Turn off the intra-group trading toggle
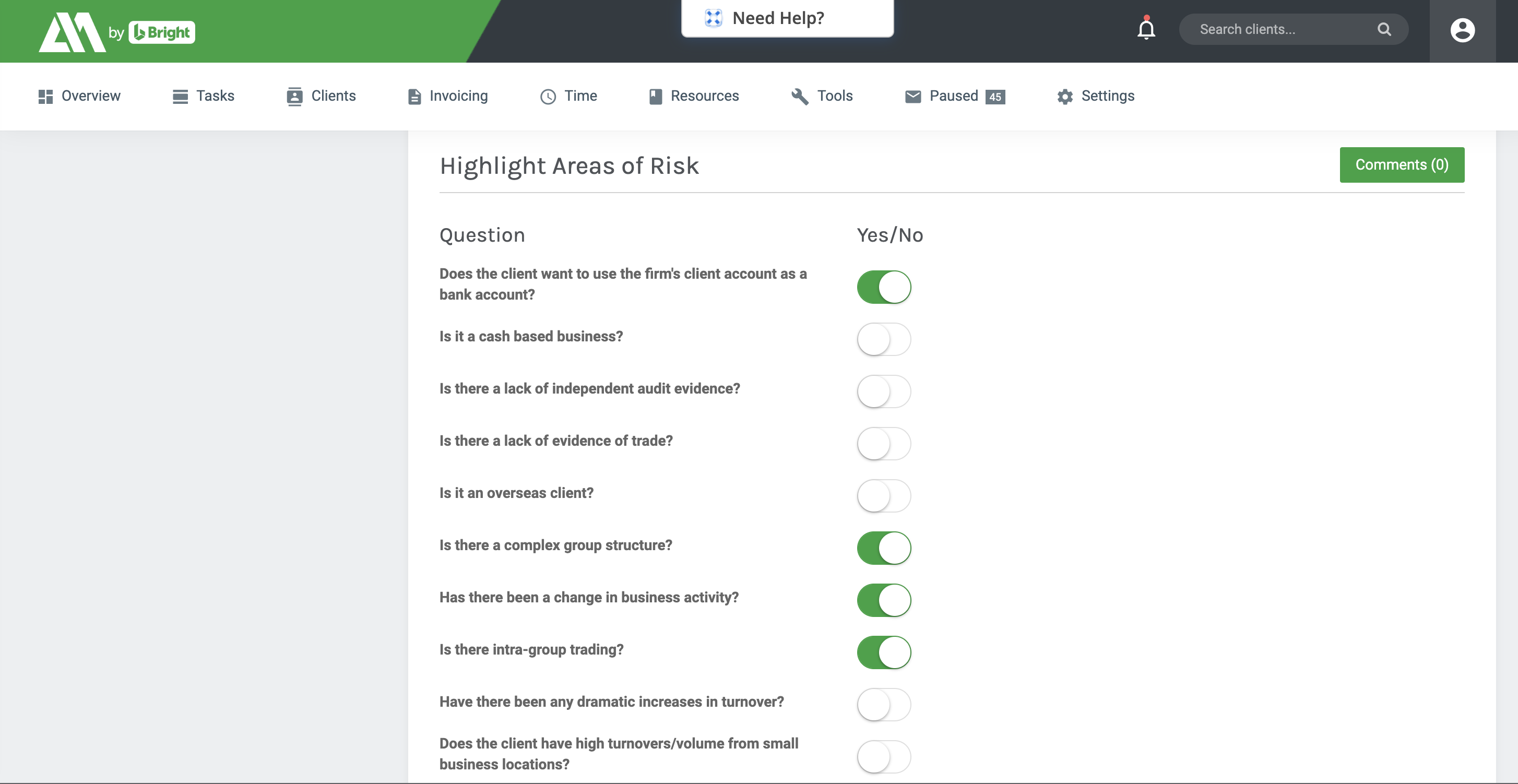 [883, 652]
